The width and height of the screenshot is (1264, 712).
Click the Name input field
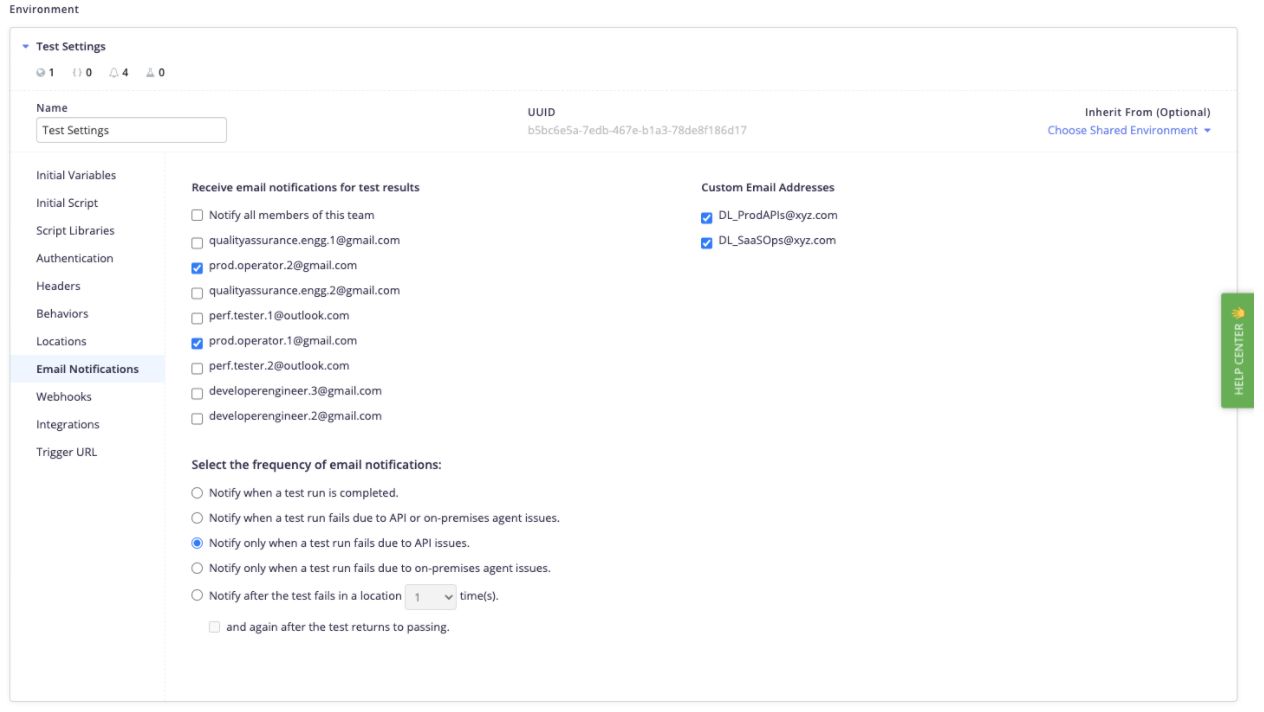coord(131,130)
